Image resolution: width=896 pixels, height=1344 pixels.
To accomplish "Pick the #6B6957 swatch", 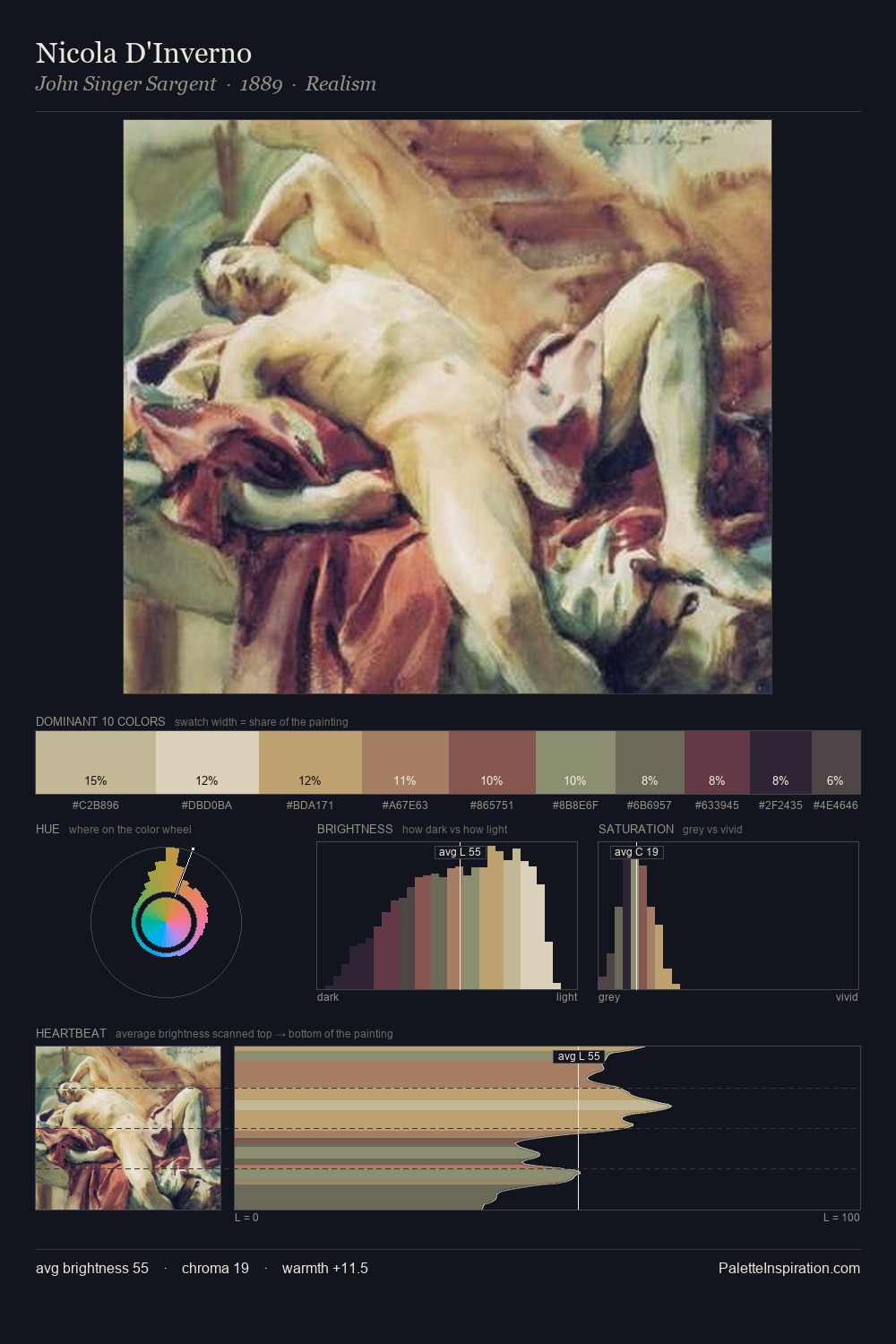I will (650, 762).
